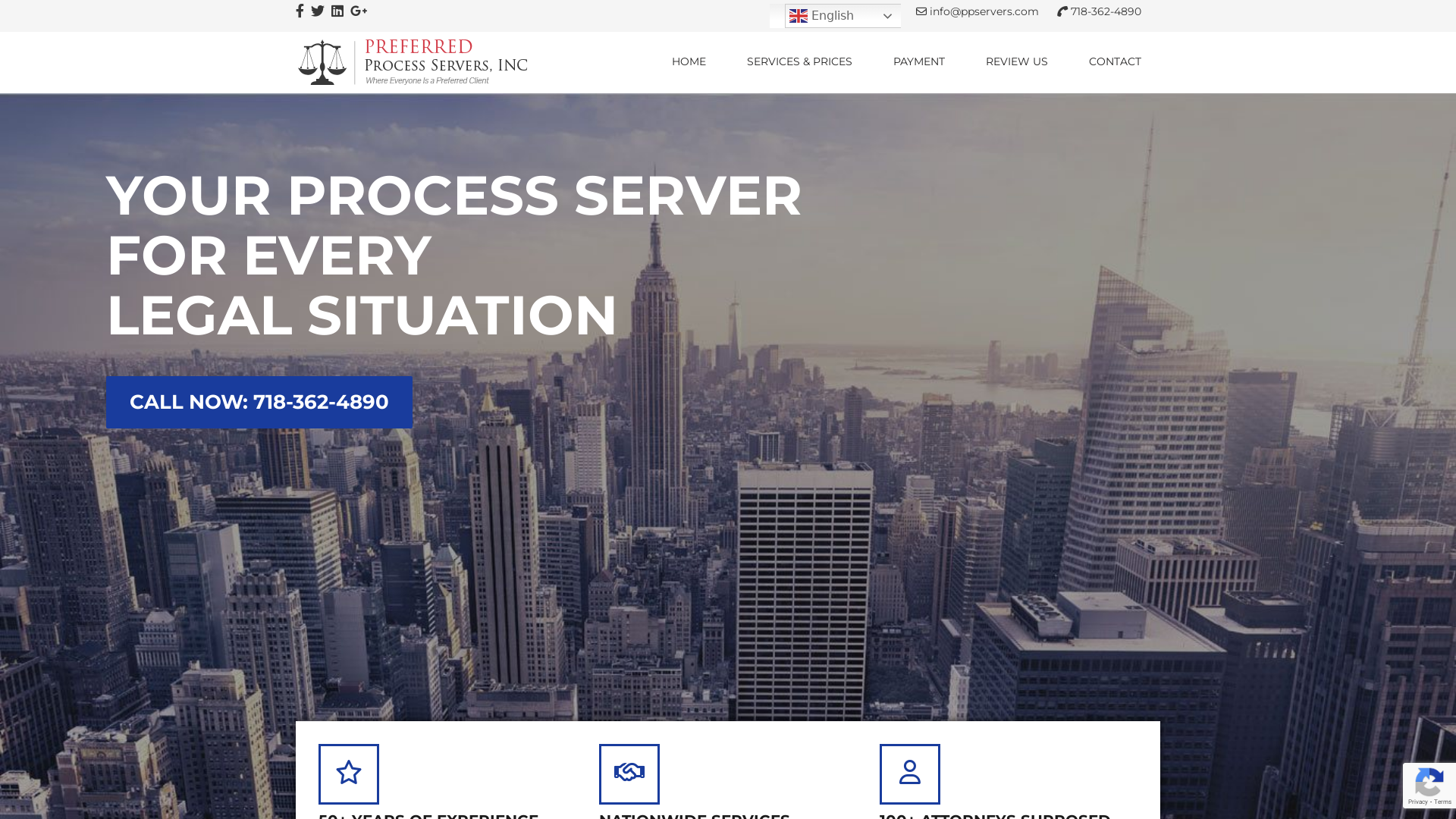This screenshot has height=819, width=1456.
Task: Click the CALL NOW: 718-362-4890 button
Action: (259, 402)
